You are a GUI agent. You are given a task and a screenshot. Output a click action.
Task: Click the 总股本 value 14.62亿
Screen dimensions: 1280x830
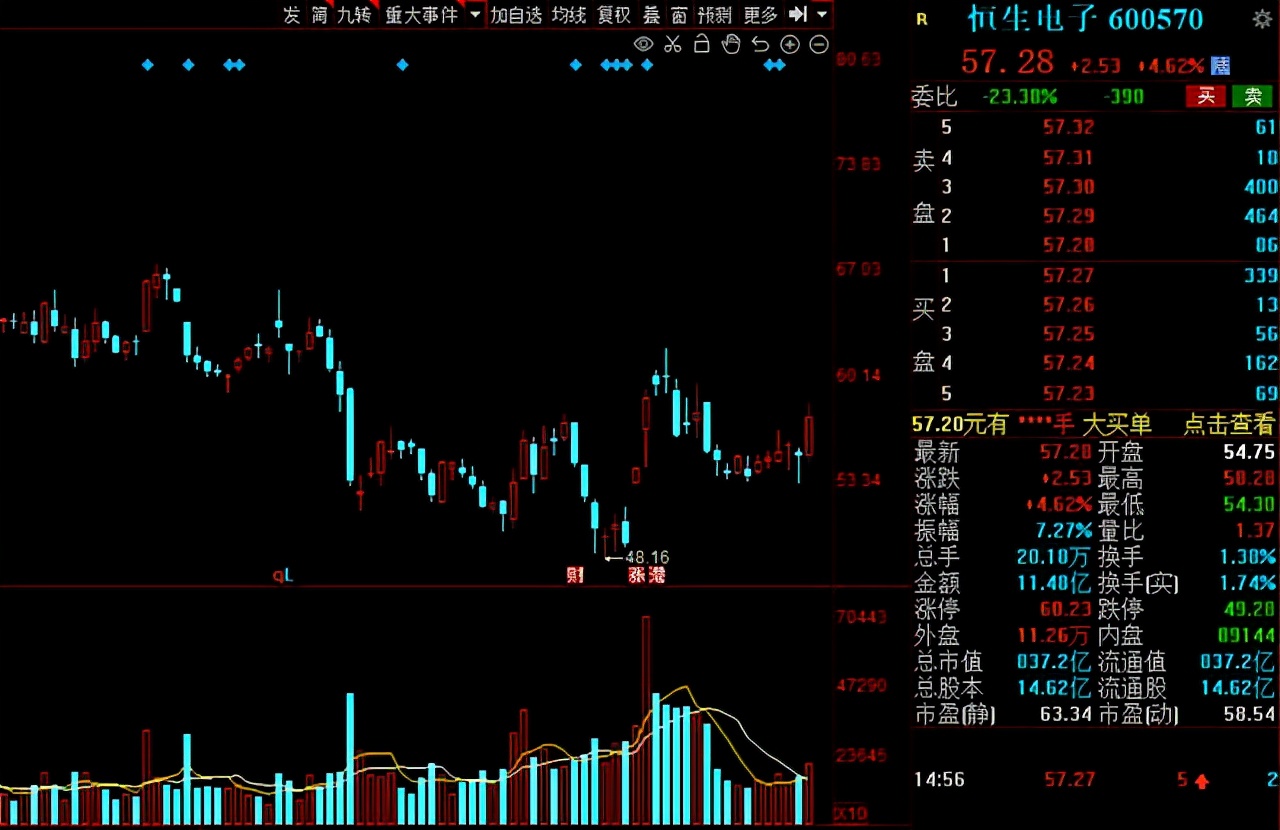[1054, 688]
